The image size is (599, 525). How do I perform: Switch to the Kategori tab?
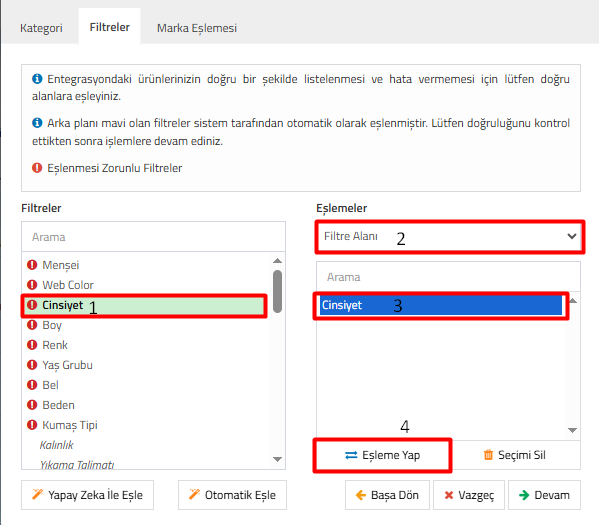pos(41,28)
